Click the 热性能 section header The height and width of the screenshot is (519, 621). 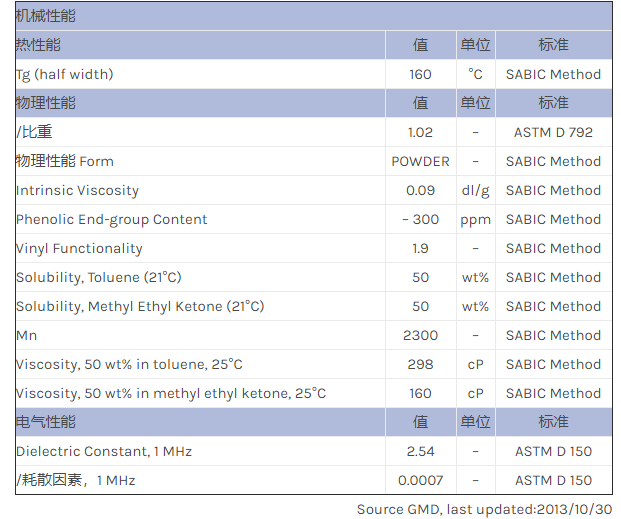[x=38, y=45]
